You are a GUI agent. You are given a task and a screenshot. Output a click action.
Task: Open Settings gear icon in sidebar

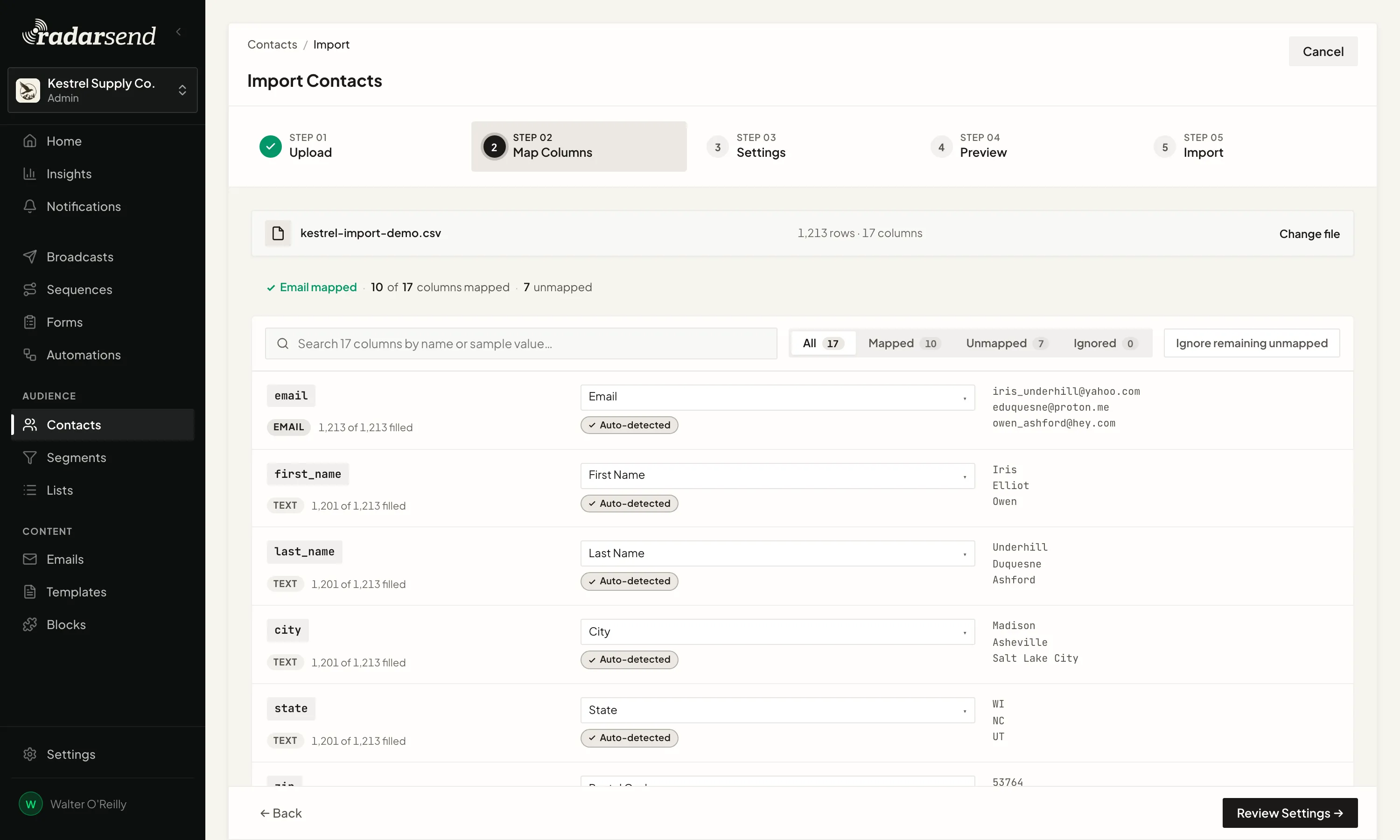click(x=30, y=755)
